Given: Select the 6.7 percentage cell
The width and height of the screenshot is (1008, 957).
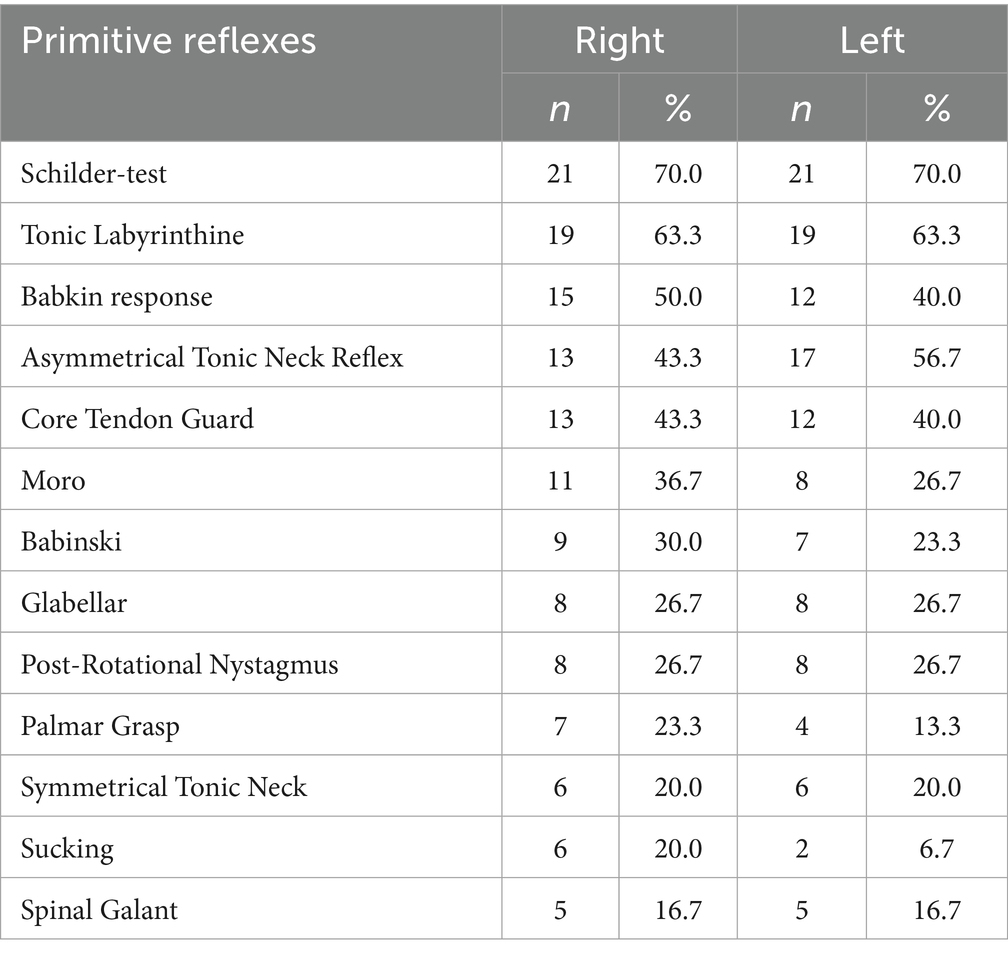Looking at the screenshot, I should click(x=937, y=849).
